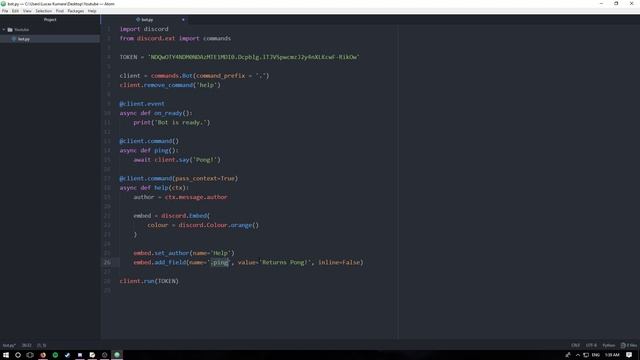This screenshot has height=360, width=640.
Task: Click on 'async def on_ready' line
Action: click(x=156, y=113)
